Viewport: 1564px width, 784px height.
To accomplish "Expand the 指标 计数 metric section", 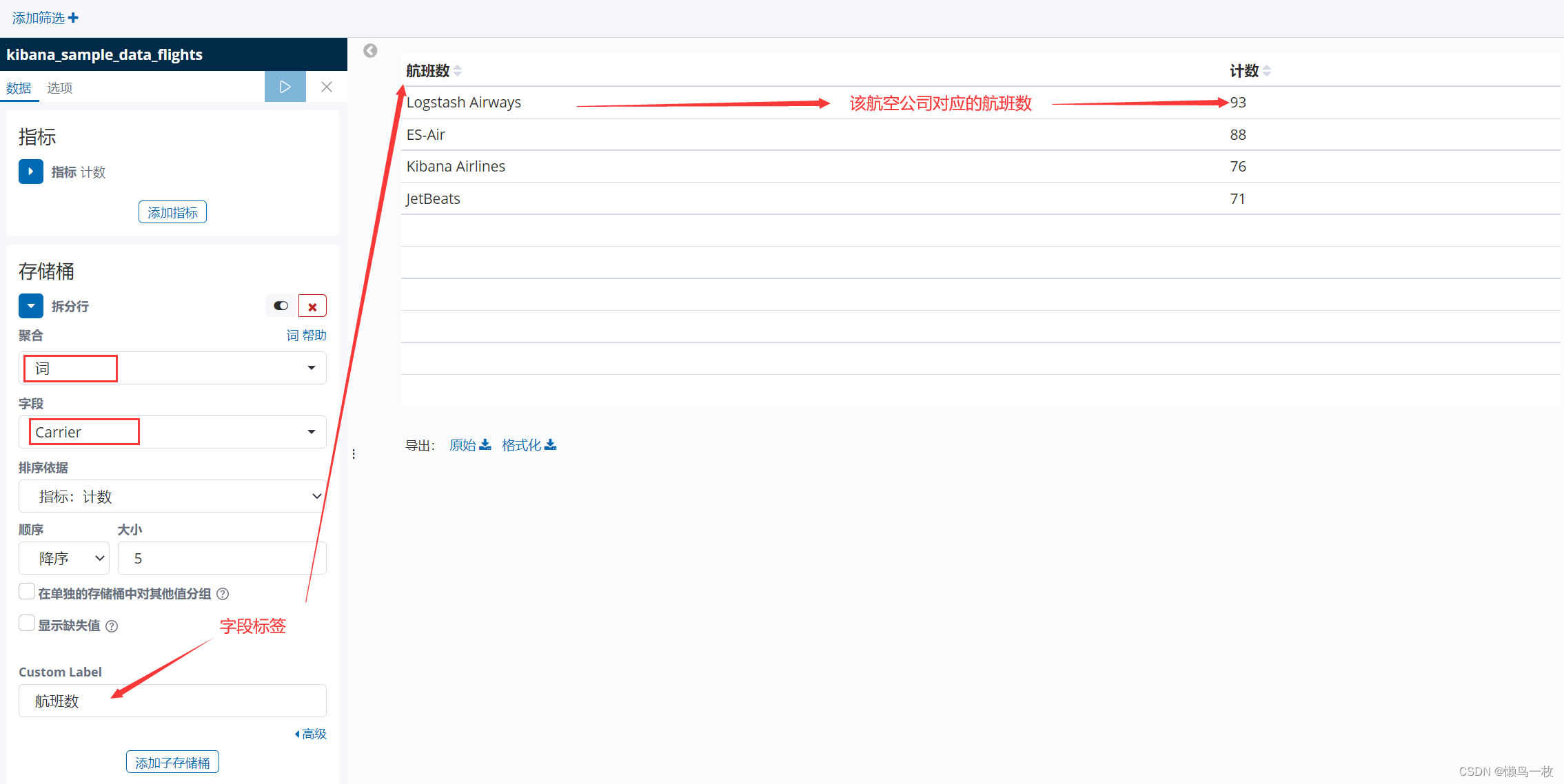I will [31, 172].
